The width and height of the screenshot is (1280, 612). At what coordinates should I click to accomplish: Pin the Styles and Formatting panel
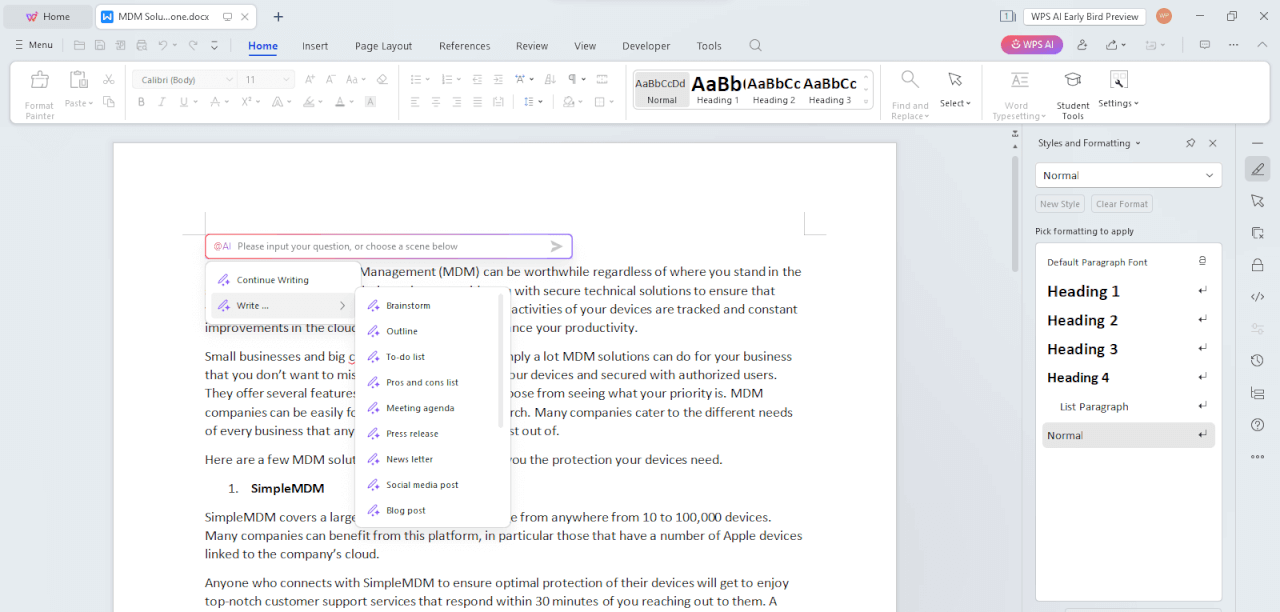tap(1190, 143)
